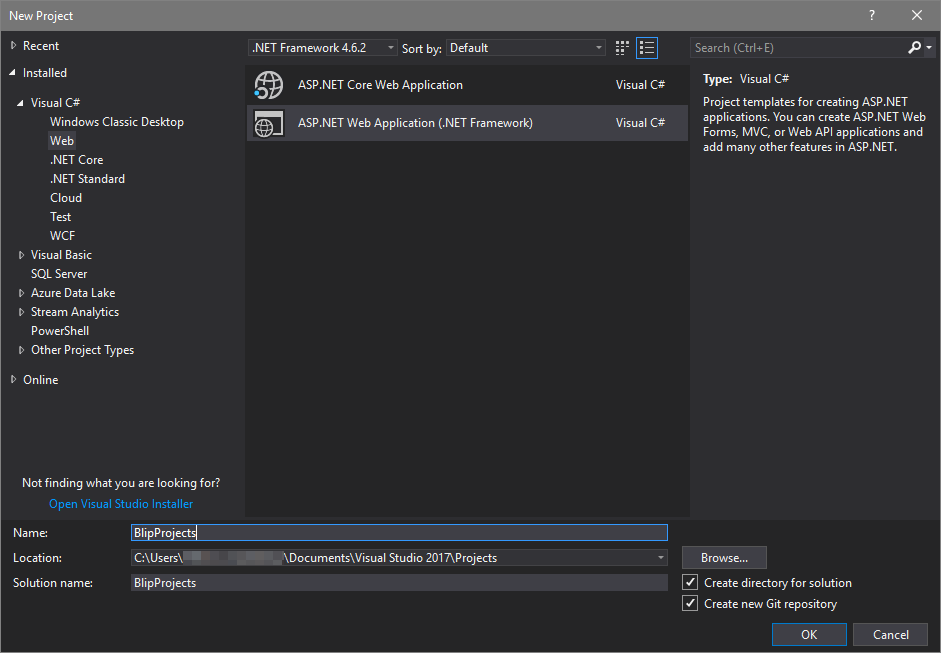
Task: Toggle Create new Git repository checkbox
Action: tap(690, 603)
